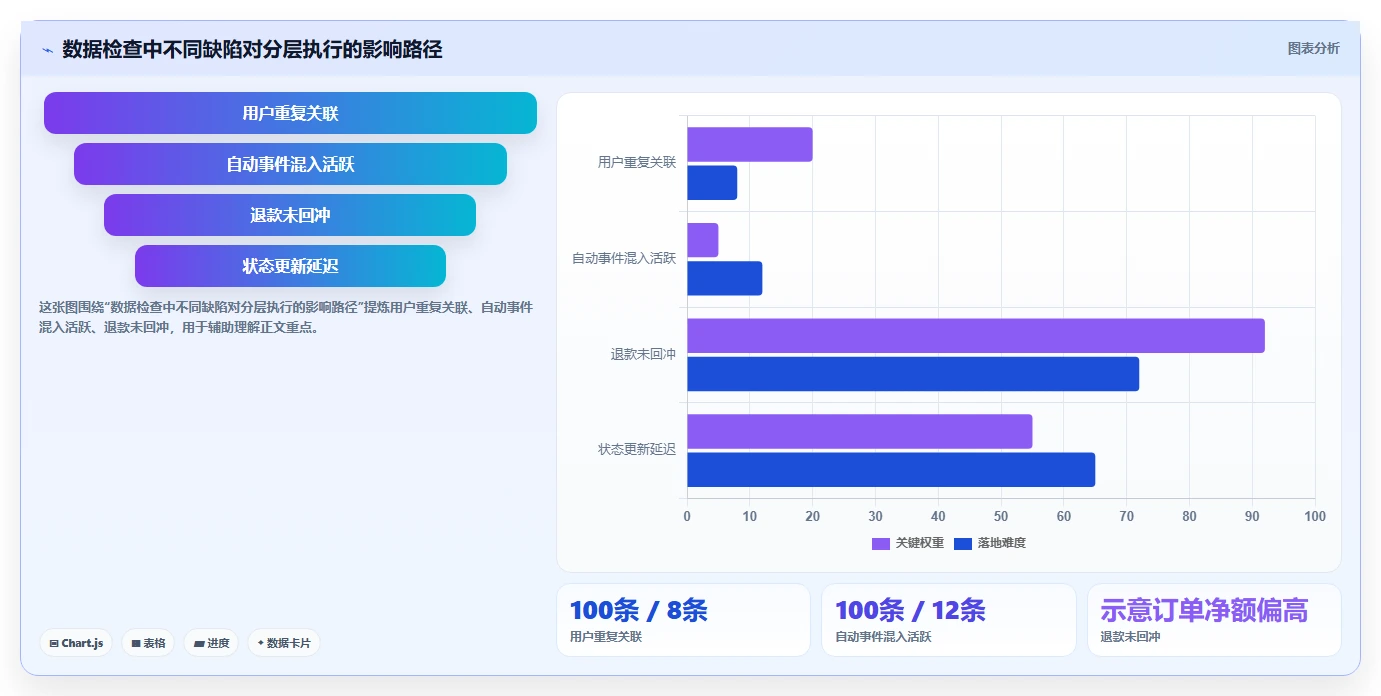Image resolution: width=1381 pixels, height=696 pixels.
Task: Click the 示意订单净额偏高 data card
Action: 1214,620
